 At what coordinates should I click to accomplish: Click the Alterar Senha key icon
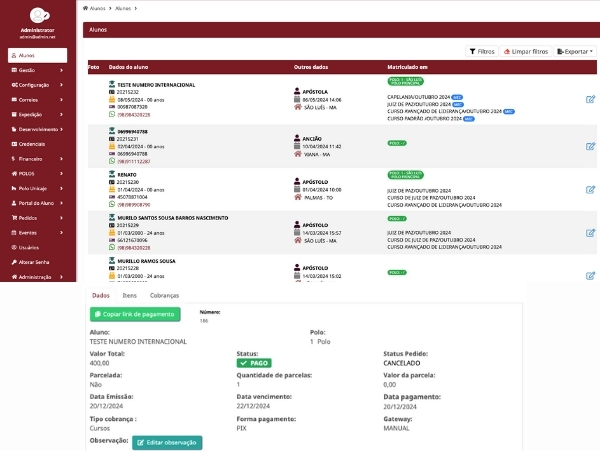14,262
